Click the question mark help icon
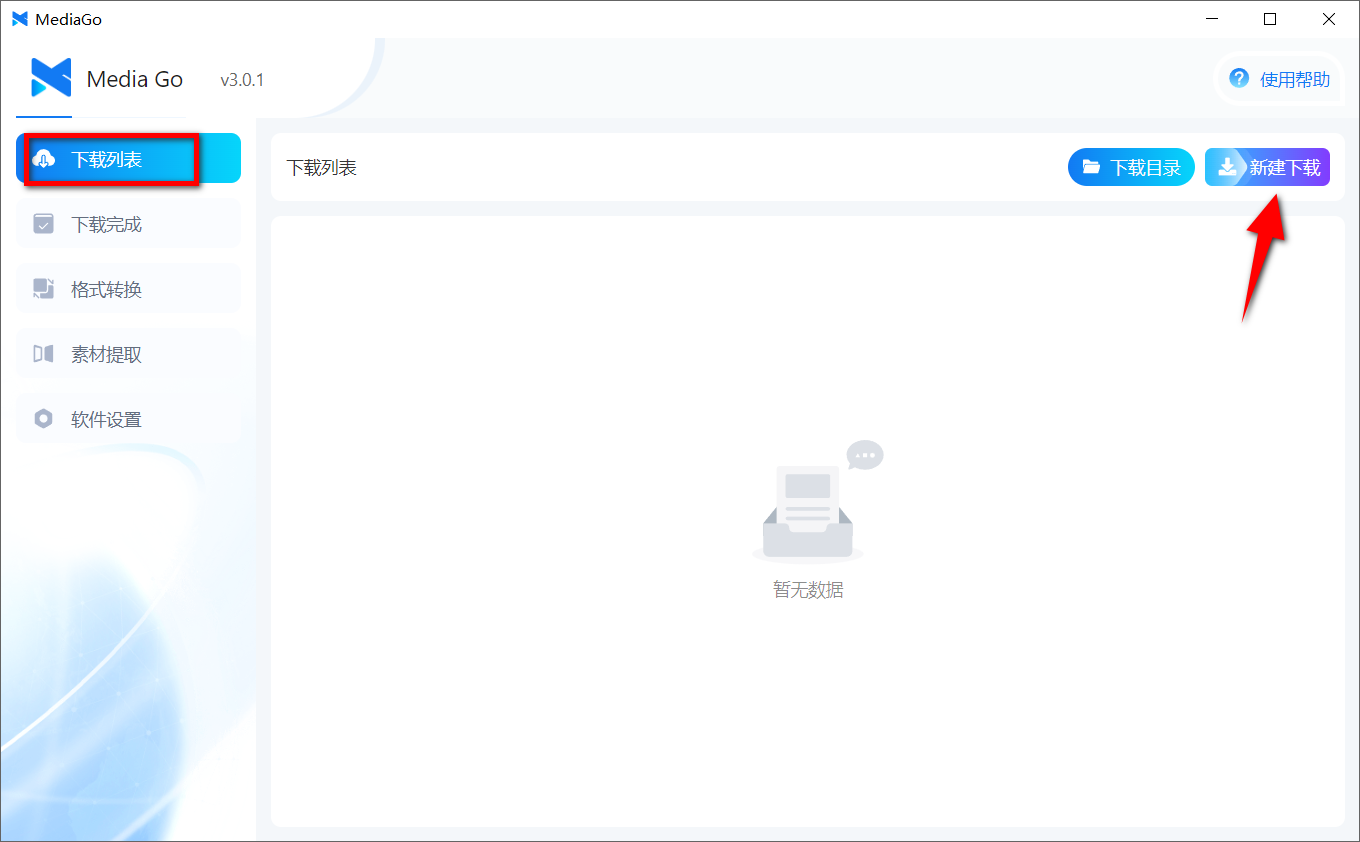Image resolution: width=1360 pixels, height=842 pixels. click(1239, 78)
